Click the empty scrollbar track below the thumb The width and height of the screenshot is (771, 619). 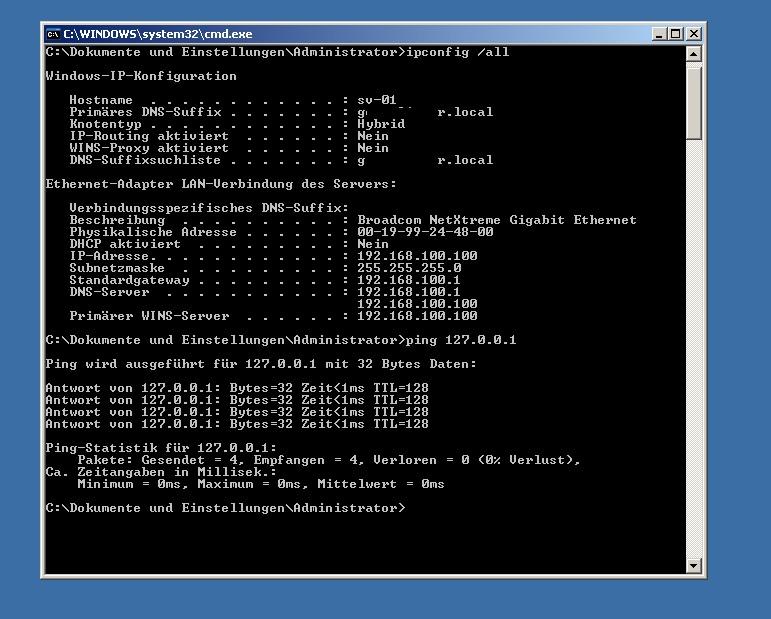tap(694, 350)
